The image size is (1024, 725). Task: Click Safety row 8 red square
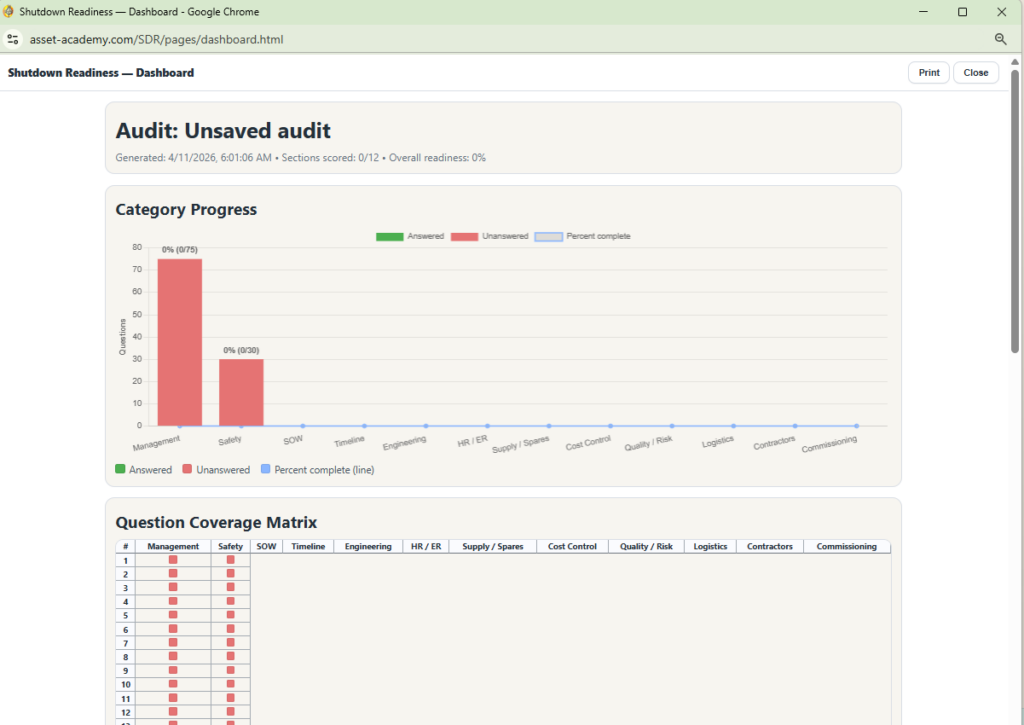click(230, 656)
